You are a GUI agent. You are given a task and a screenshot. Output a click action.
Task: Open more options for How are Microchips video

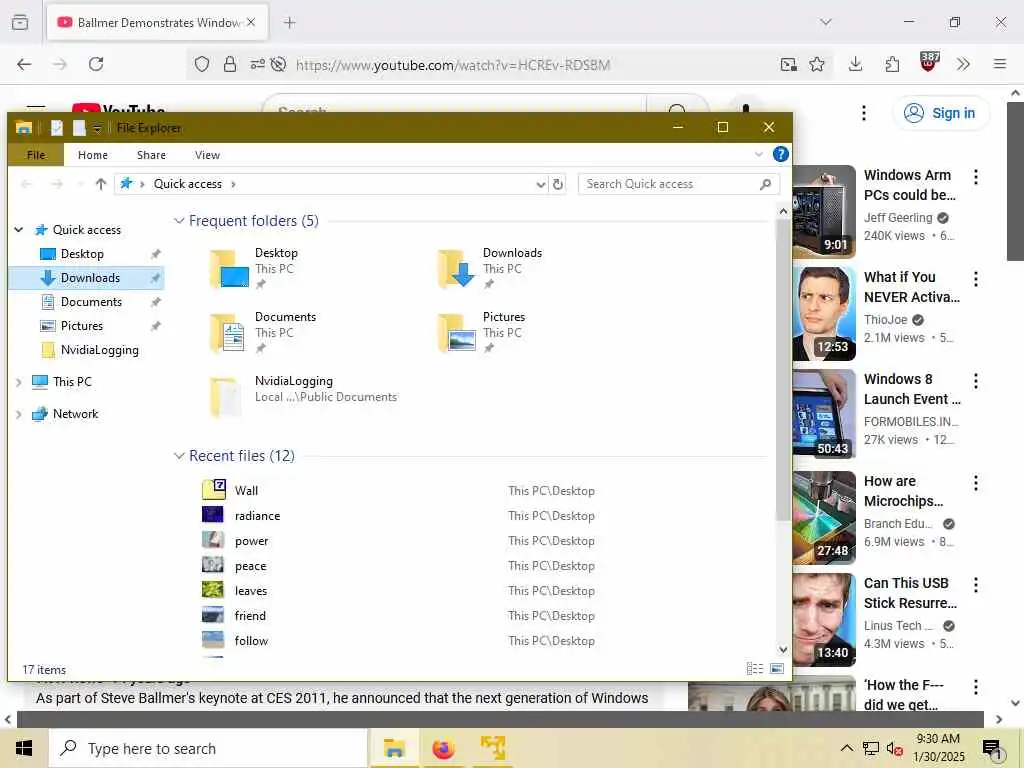976,483
